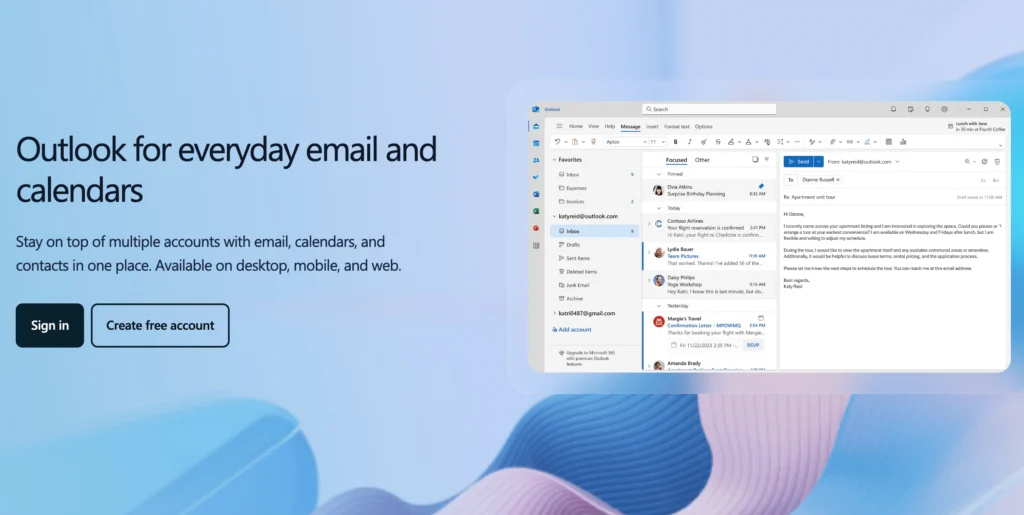Viewport: 1024px width, 515px height.
Task: Expand Lydia Bauer conversation chevron
Action: tap(648, 252)
